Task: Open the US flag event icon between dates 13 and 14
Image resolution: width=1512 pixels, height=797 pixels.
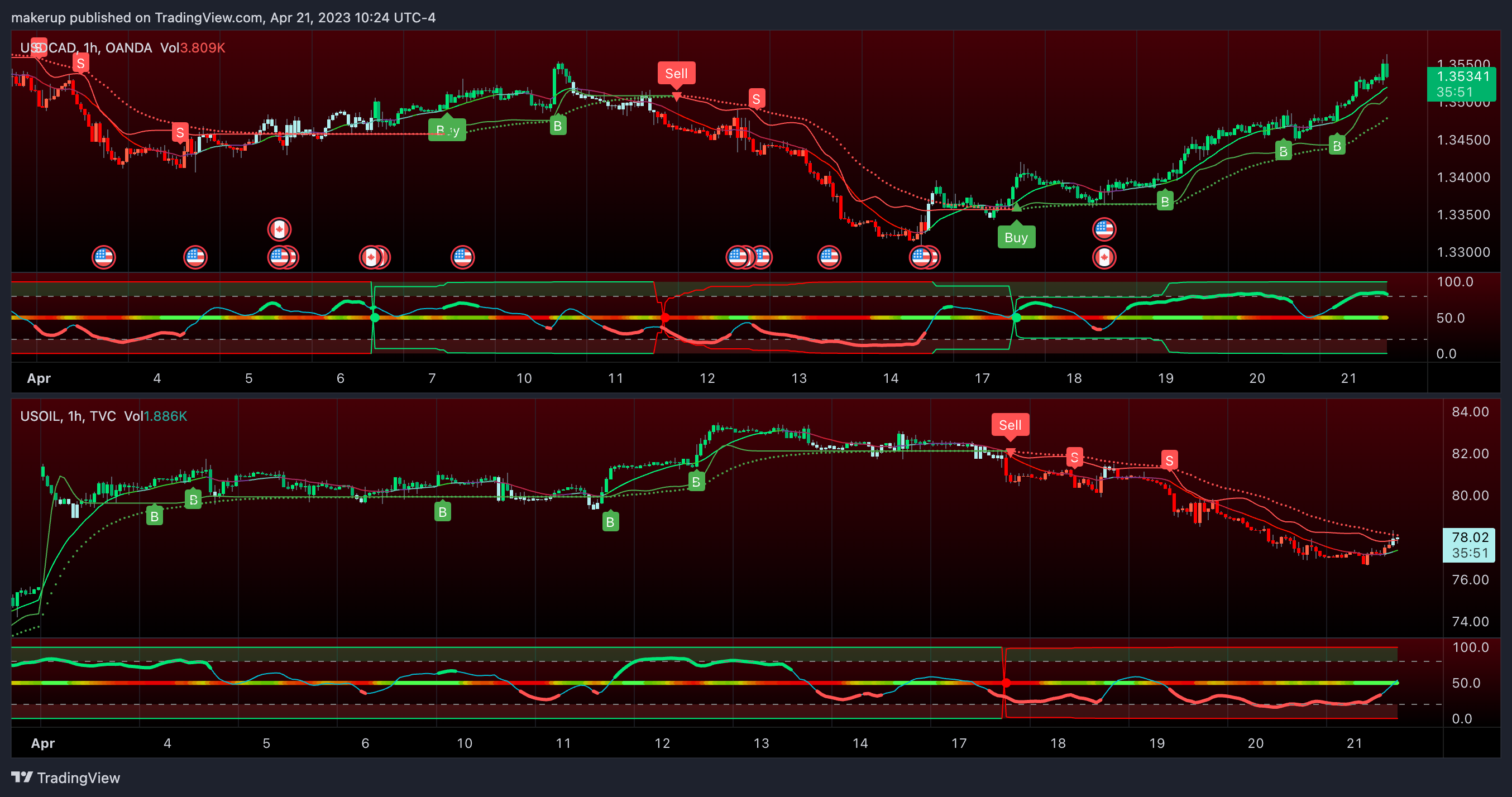Action: pos(829,257)
